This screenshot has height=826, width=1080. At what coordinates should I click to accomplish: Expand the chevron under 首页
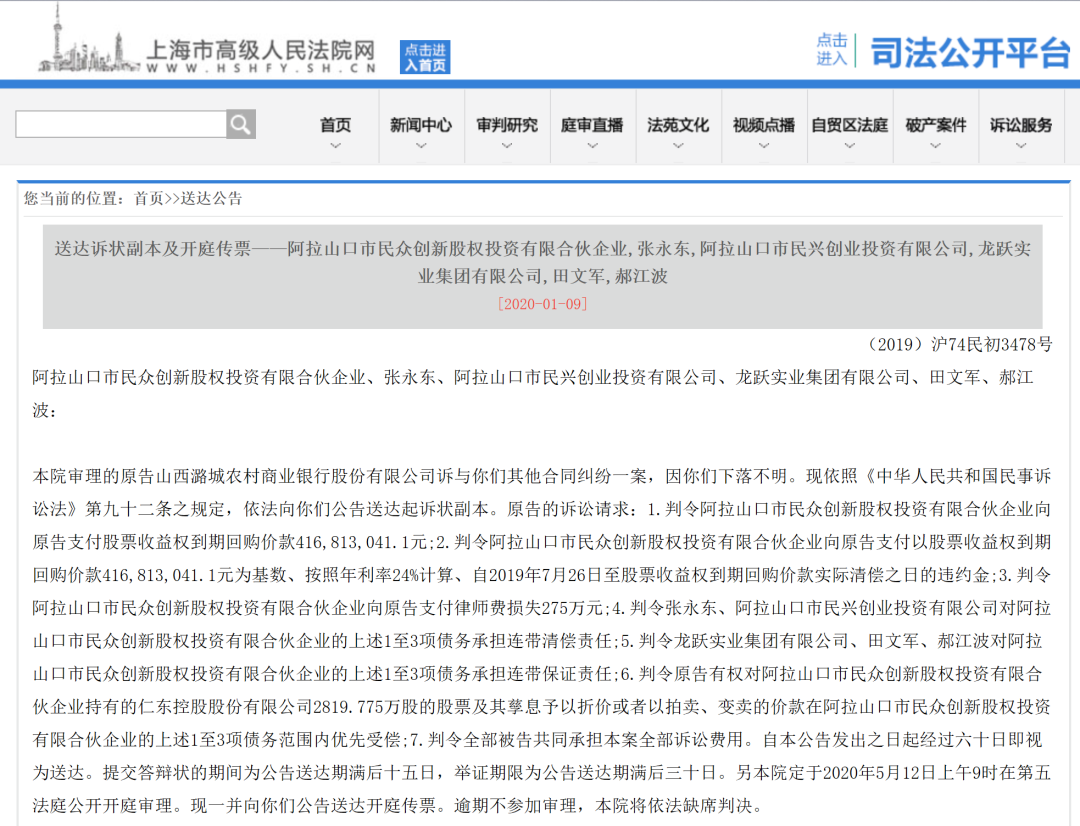pyautogui.click(x=335, y=146)
